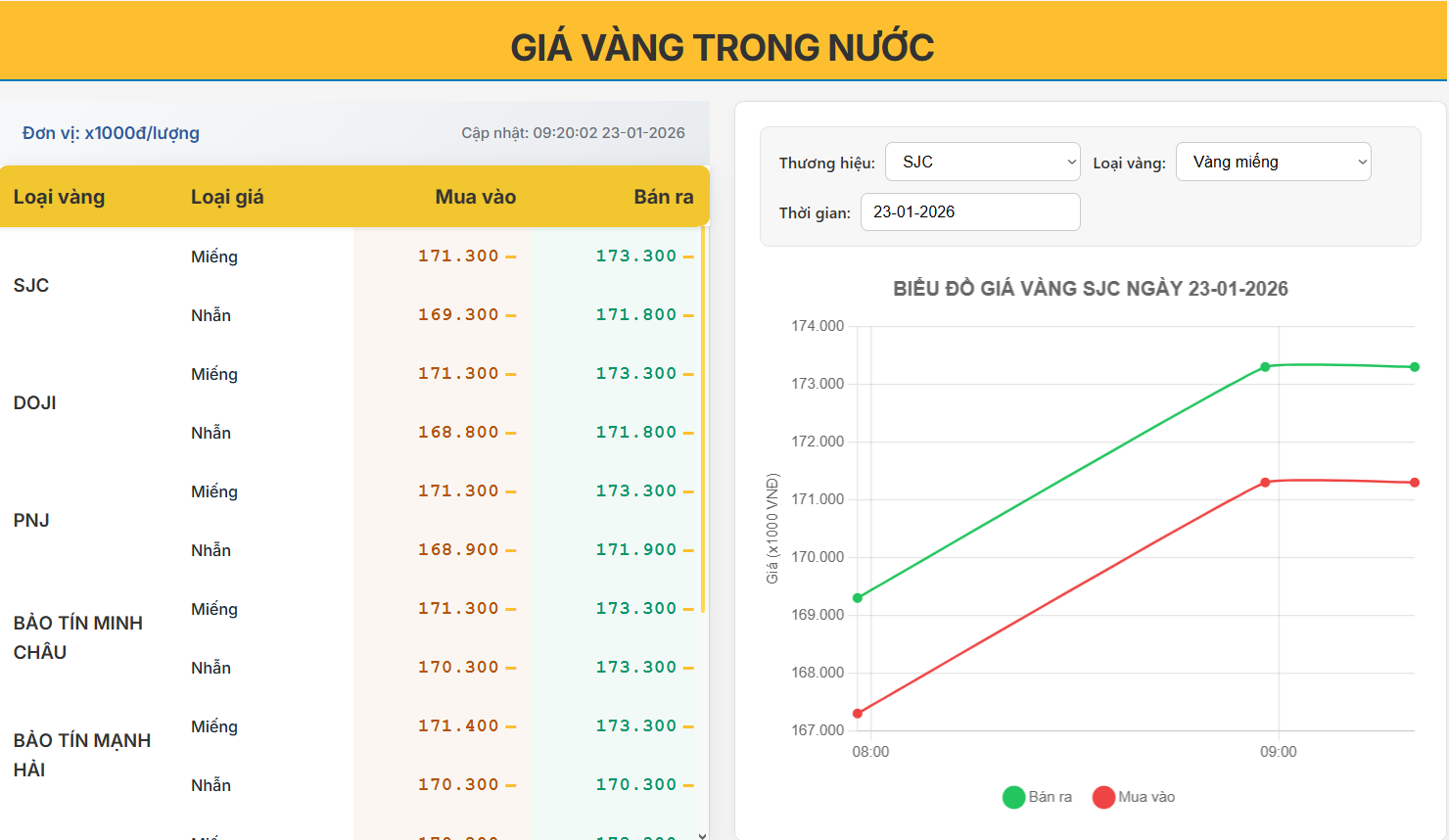1449x840 pixels.
Task: Select the BẢO TÍN MINH CHÂU brand label
Action: (78, 637)
